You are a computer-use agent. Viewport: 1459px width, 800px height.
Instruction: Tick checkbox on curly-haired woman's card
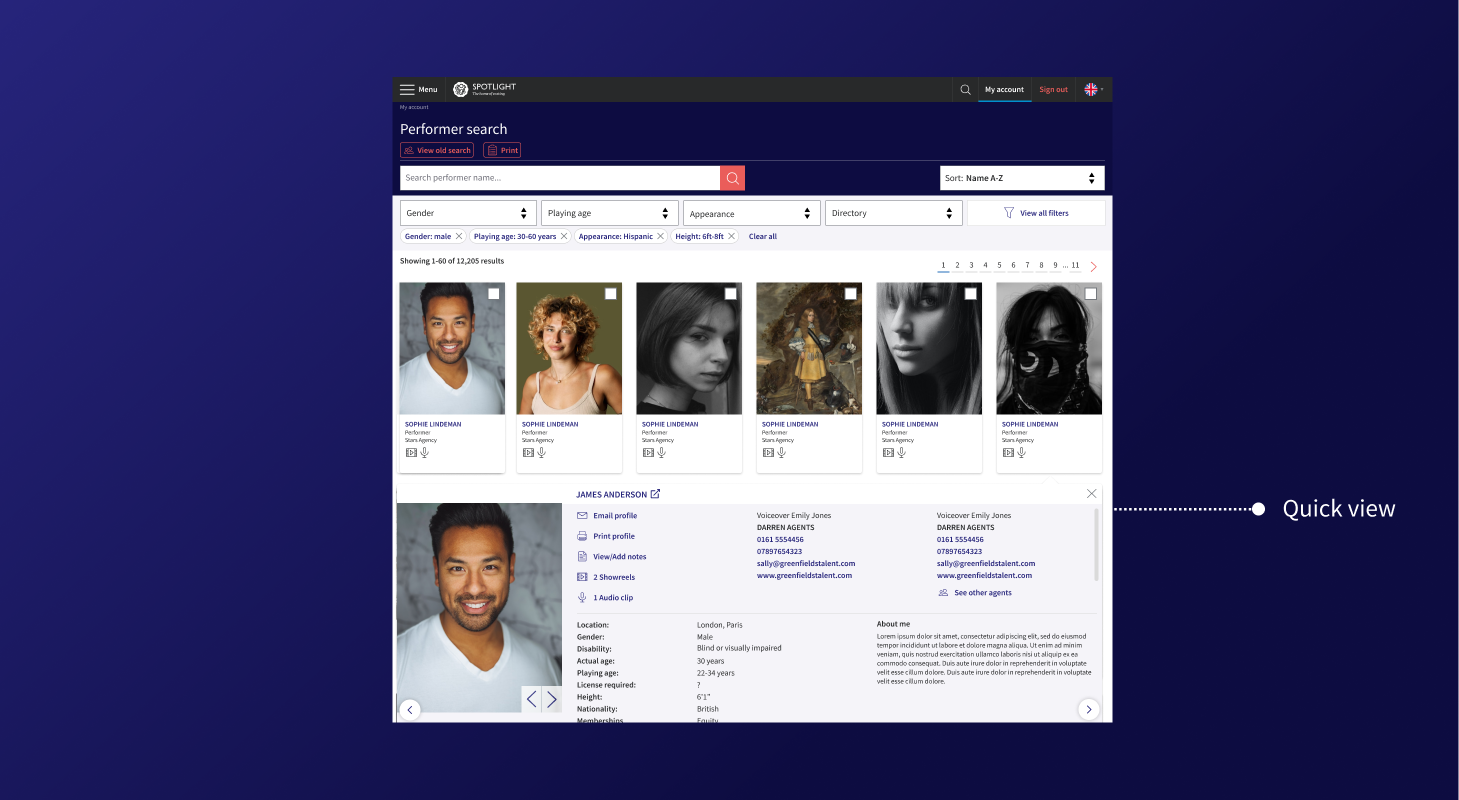[x=611, y=293]
